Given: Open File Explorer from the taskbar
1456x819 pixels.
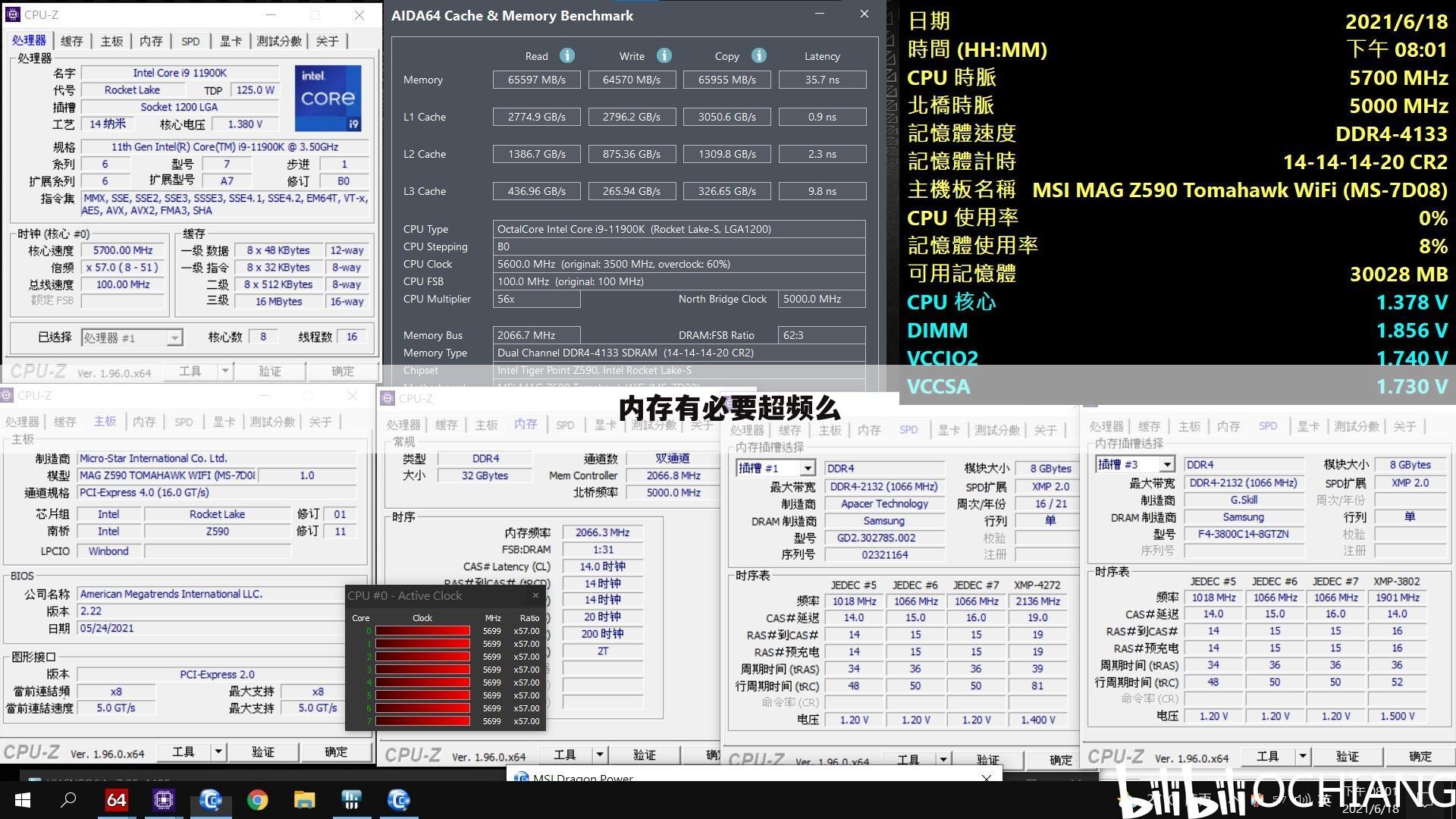Looking at the screenshot, I should pos(305,800).
